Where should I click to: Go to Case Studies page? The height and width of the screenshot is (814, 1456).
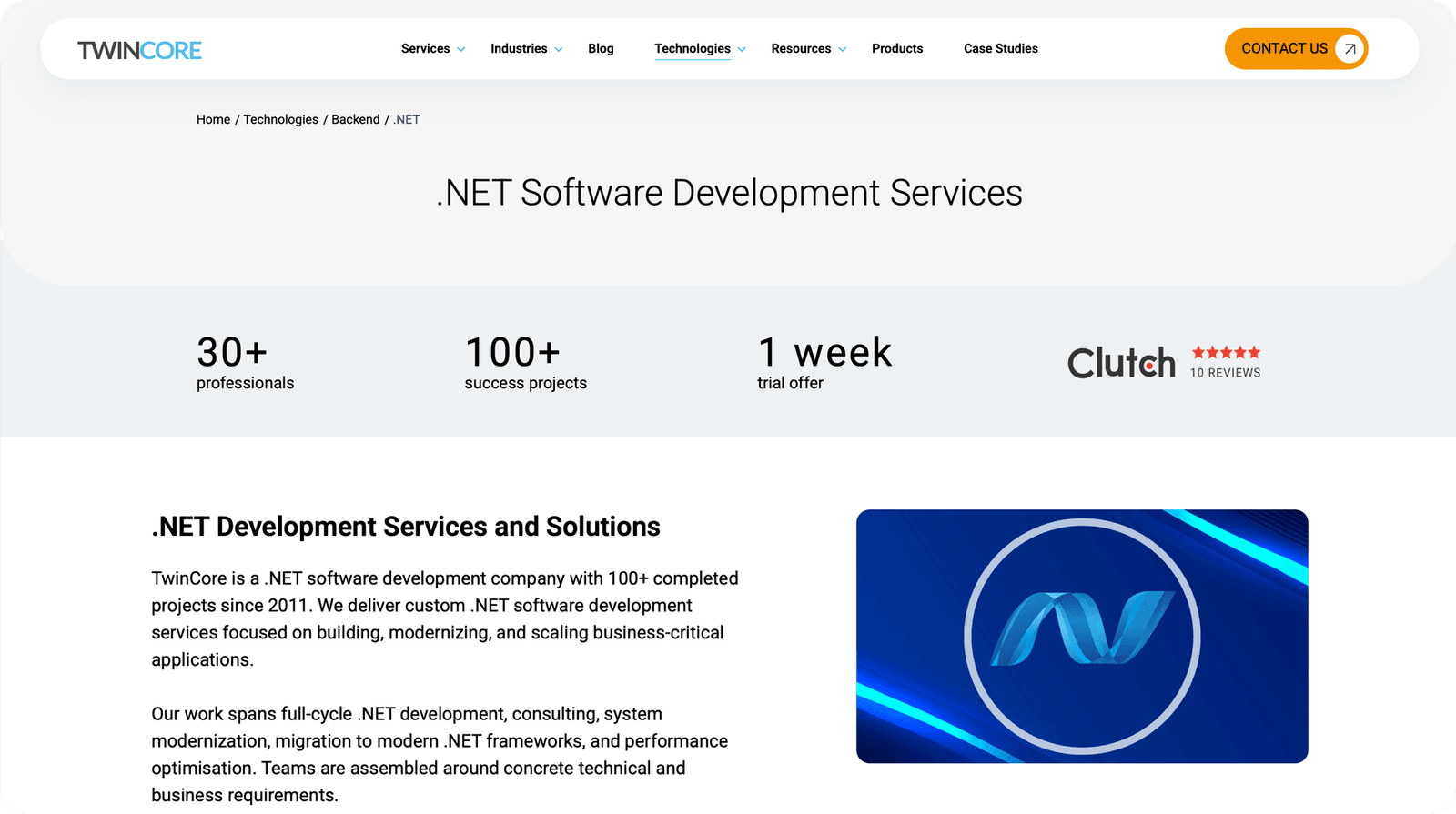1000,49
